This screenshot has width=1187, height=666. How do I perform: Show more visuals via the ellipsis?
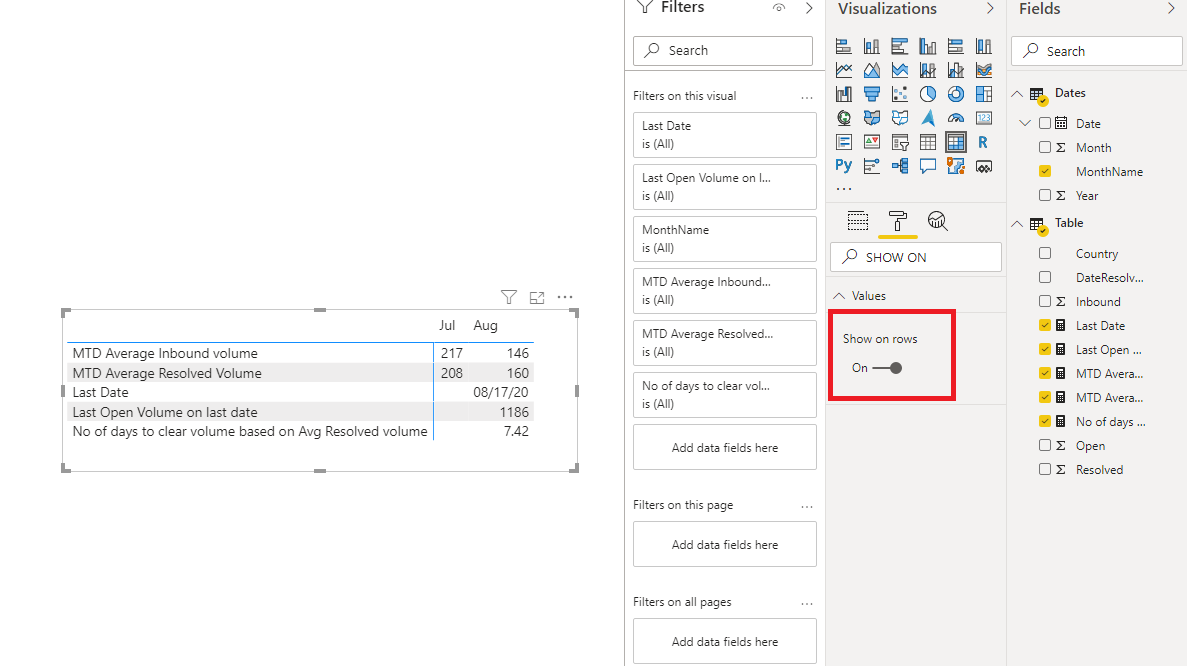[x=844, y=189]
